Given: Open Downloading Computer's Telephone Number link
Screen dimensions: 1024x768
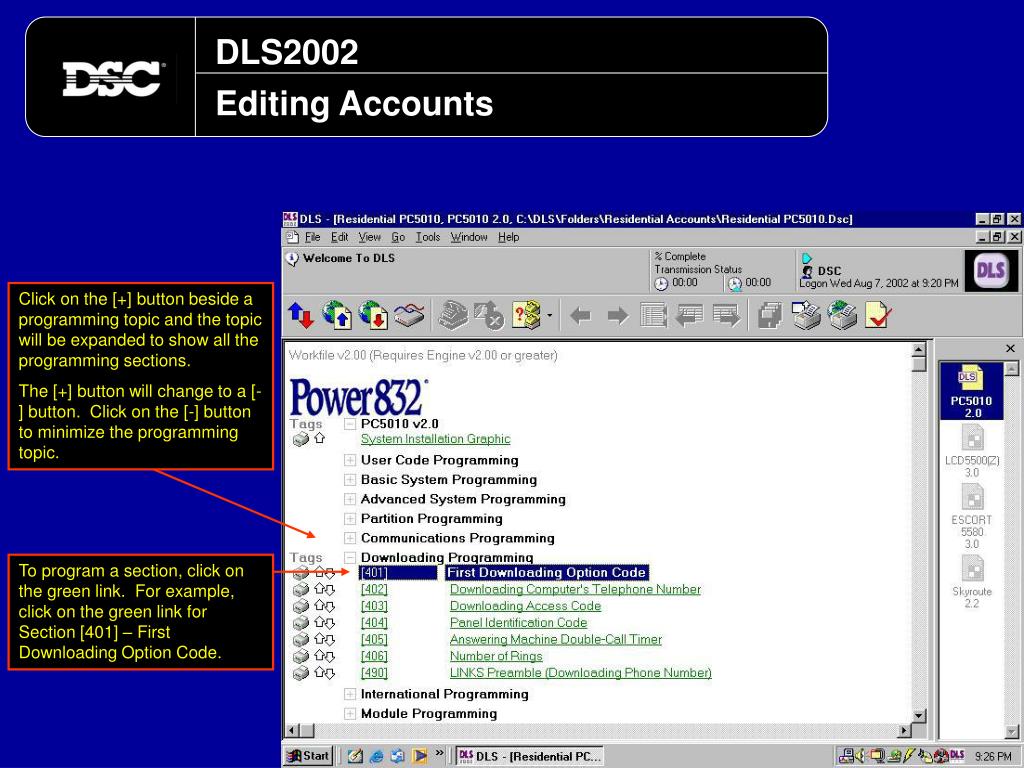Looking at the screenshot, I should [575, 590].
